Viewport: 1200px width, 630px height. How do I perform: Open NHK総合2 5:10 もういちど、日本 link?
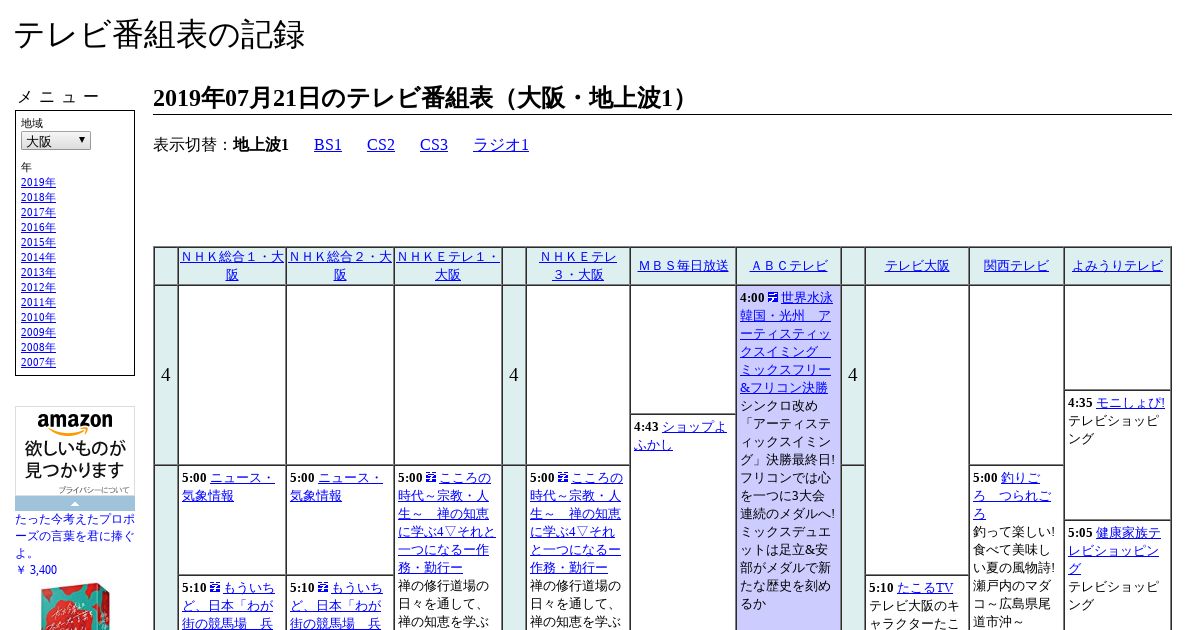(338, 605)
